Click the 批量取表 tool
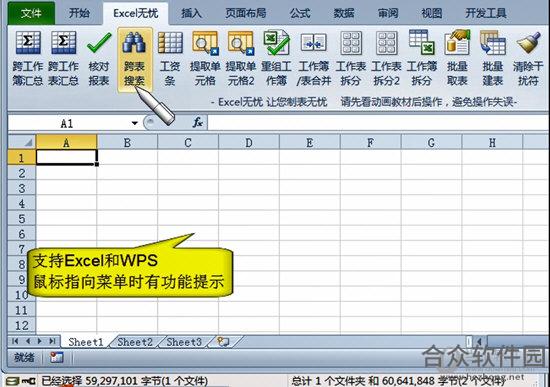 tap(457, 59)
